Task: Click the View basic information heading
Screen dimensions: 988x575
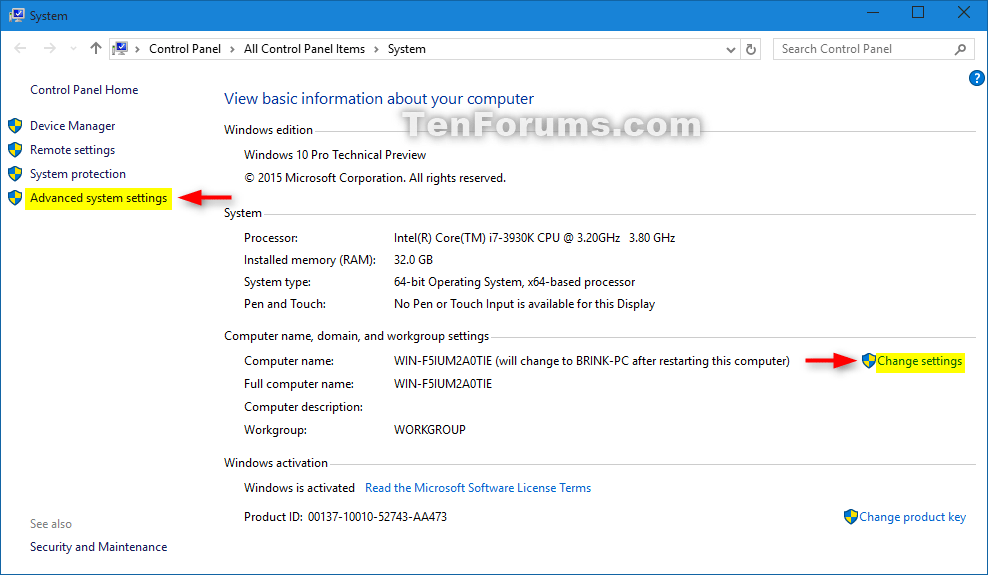Action: coord(379,99)
